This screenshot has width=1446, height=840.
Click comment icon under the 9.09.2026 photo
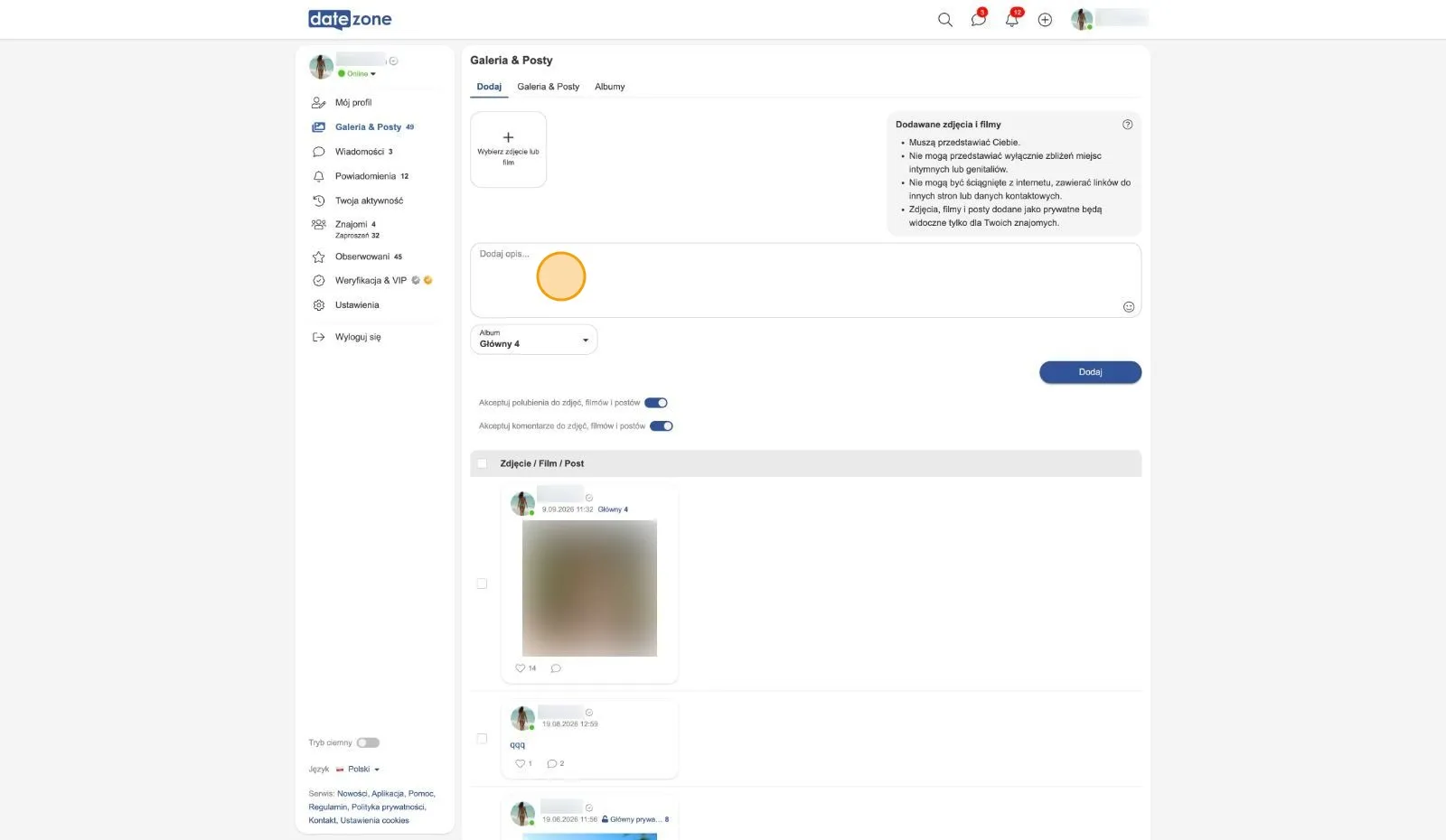(x=556, y=668)
